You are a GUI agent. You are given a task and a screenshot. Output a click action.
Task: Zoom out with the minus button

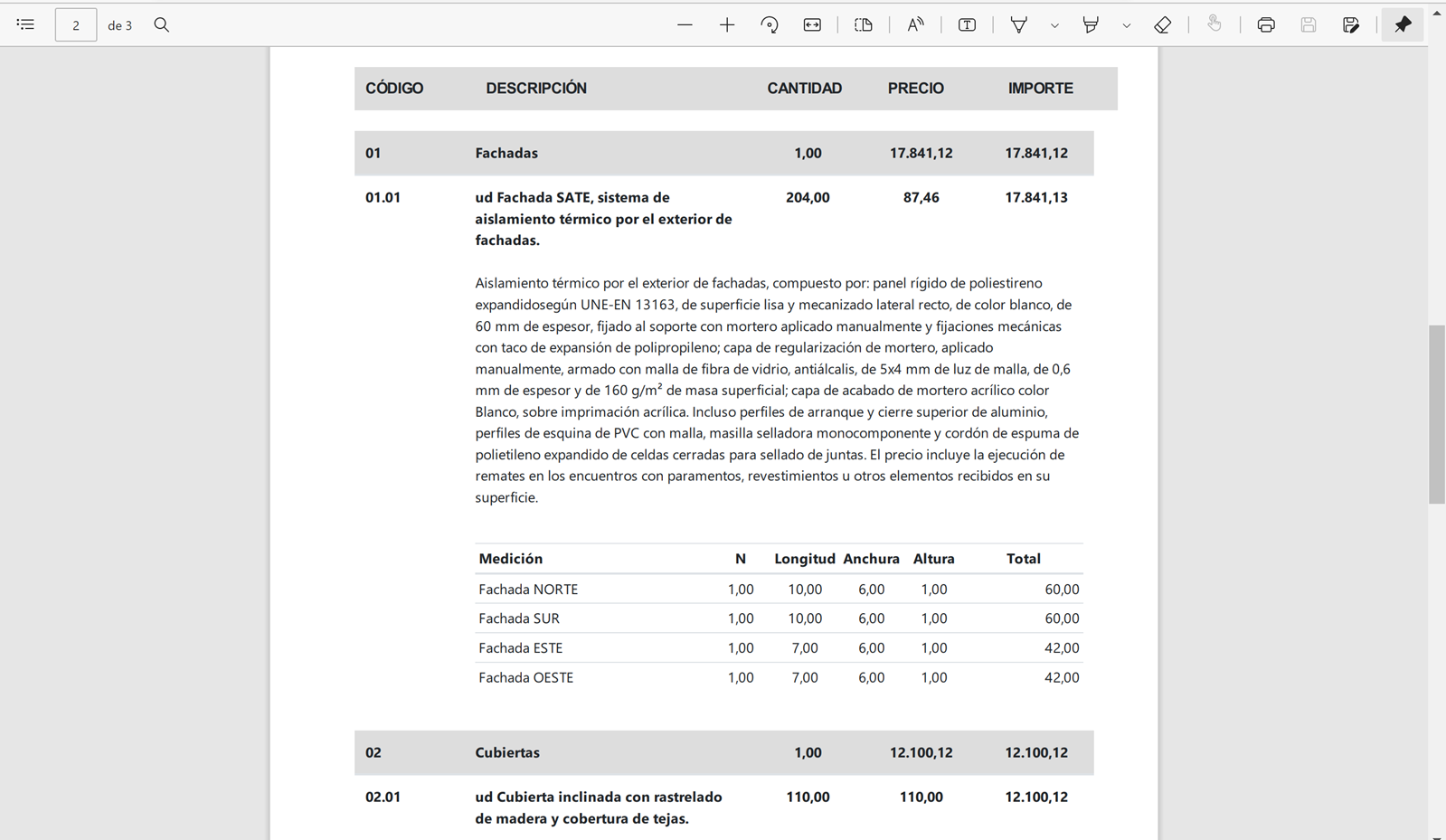[685, 24]
